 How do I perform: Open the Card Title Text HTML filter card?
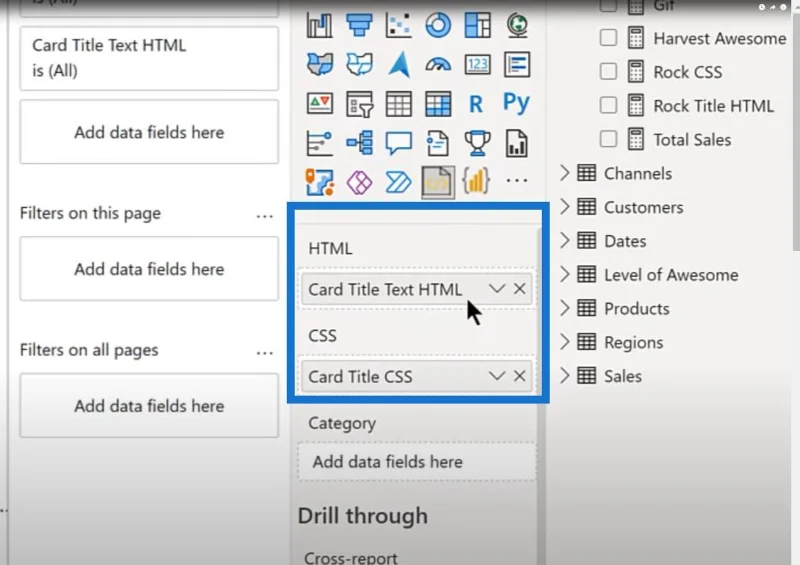tap(149, 58)
